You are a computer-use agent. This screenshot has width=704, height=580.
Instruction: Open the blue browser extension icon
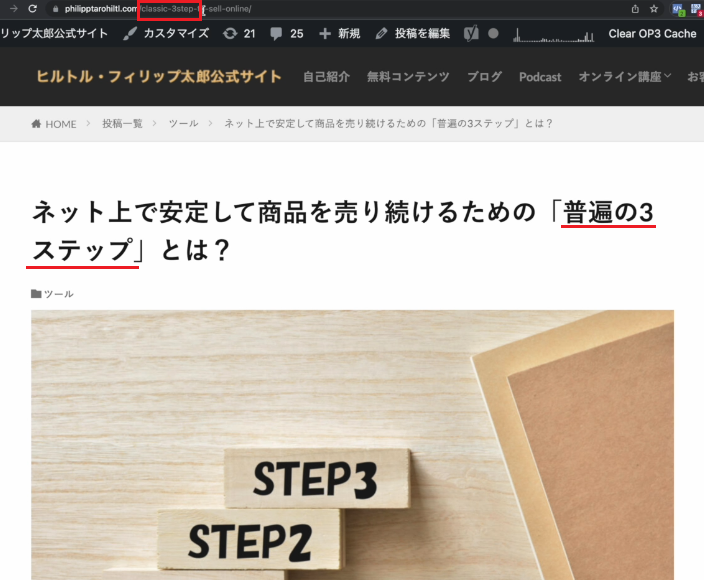pos(677,9)
